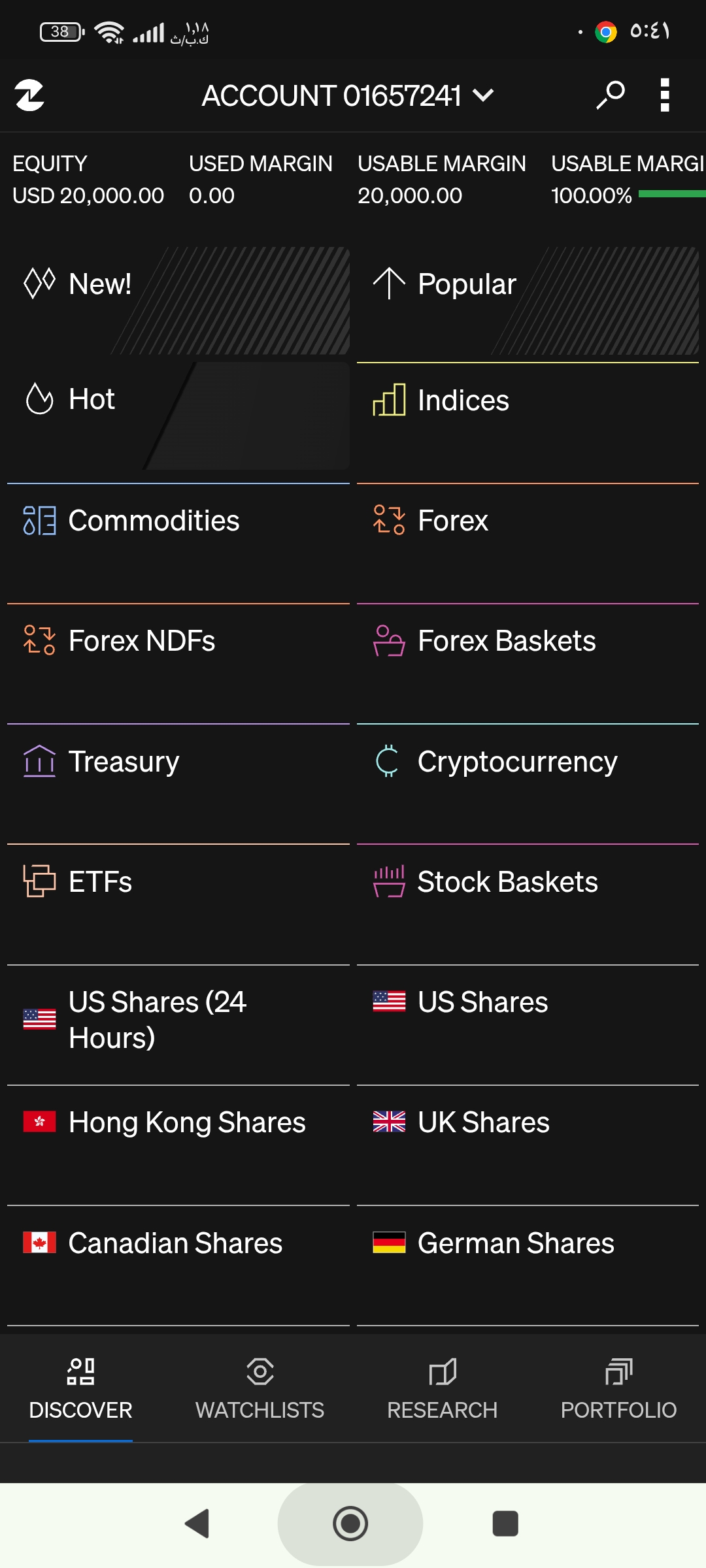706x1568 pixels.
Task: Open the three-dot overflow menu
Action: pos(665,95)
